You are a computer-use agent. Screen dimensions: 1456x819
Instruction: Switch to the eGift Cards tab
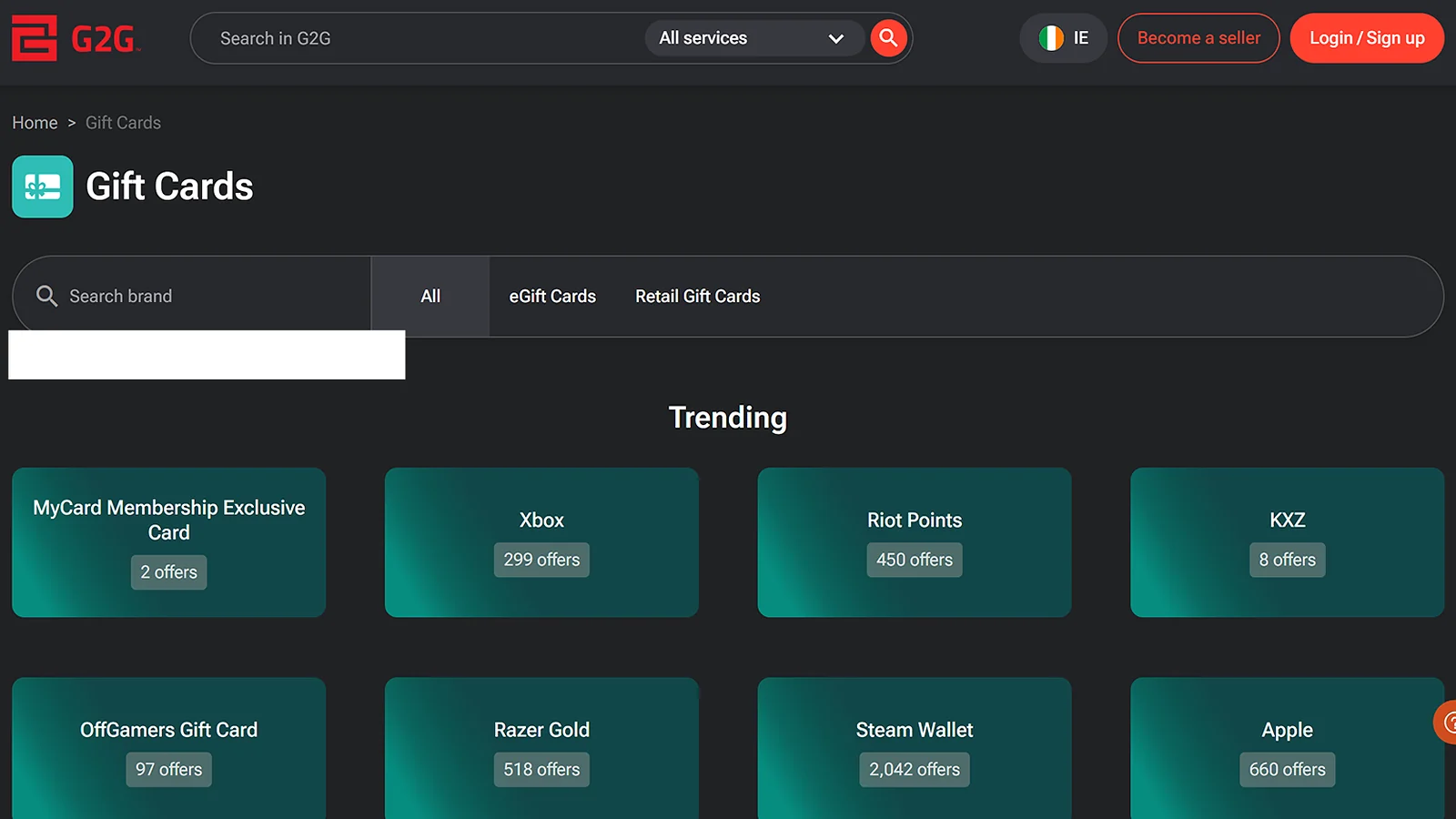tap(552, 297)
